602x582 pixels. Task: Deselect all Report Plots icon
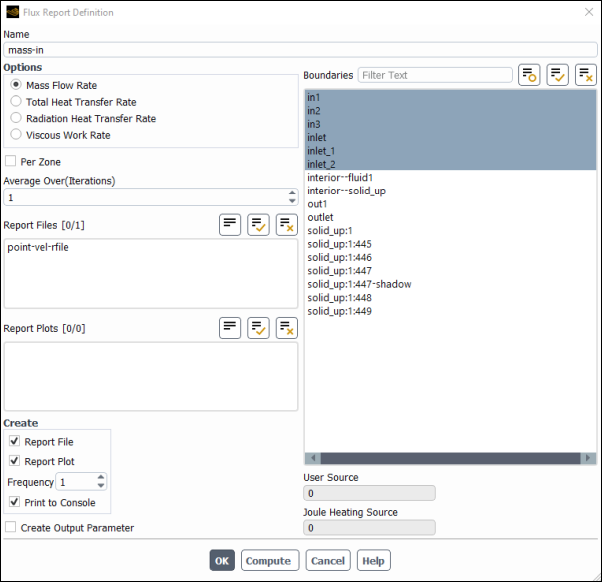click(x=287, y=328)
